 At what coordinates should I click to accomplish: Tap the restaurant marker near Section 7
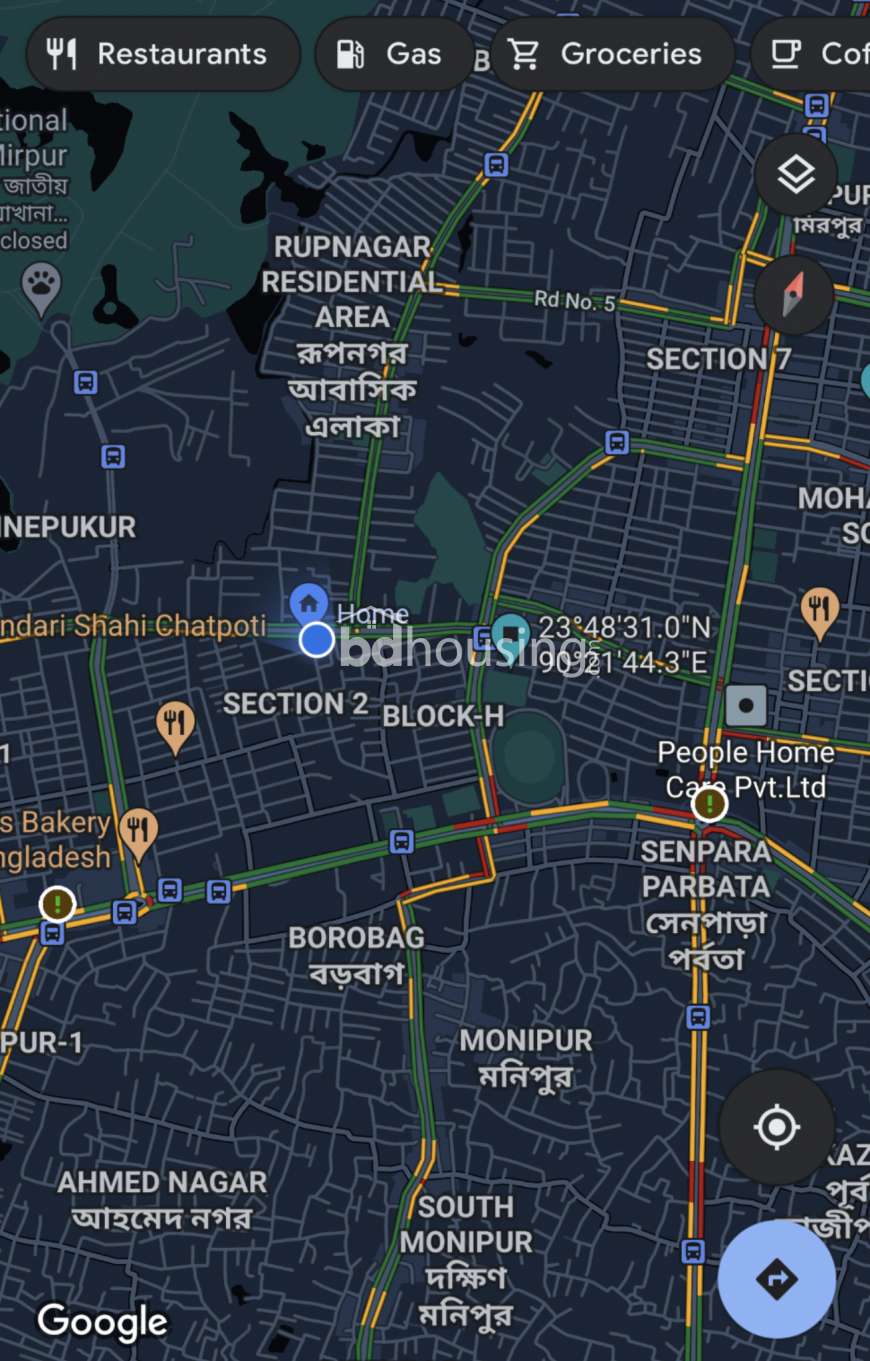click(x=820, y=612)
